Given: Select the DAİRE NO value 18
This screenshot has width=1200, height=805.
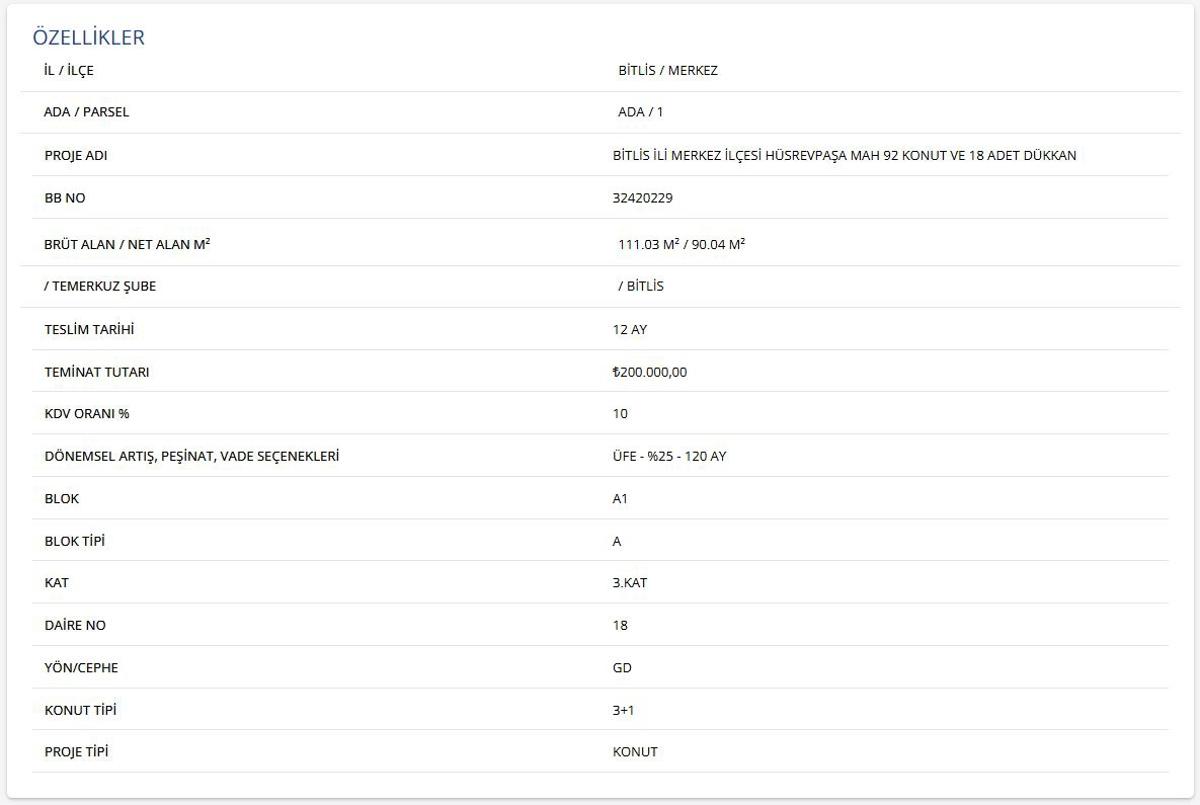Looking at the screenshot, I should coord(620,625).
